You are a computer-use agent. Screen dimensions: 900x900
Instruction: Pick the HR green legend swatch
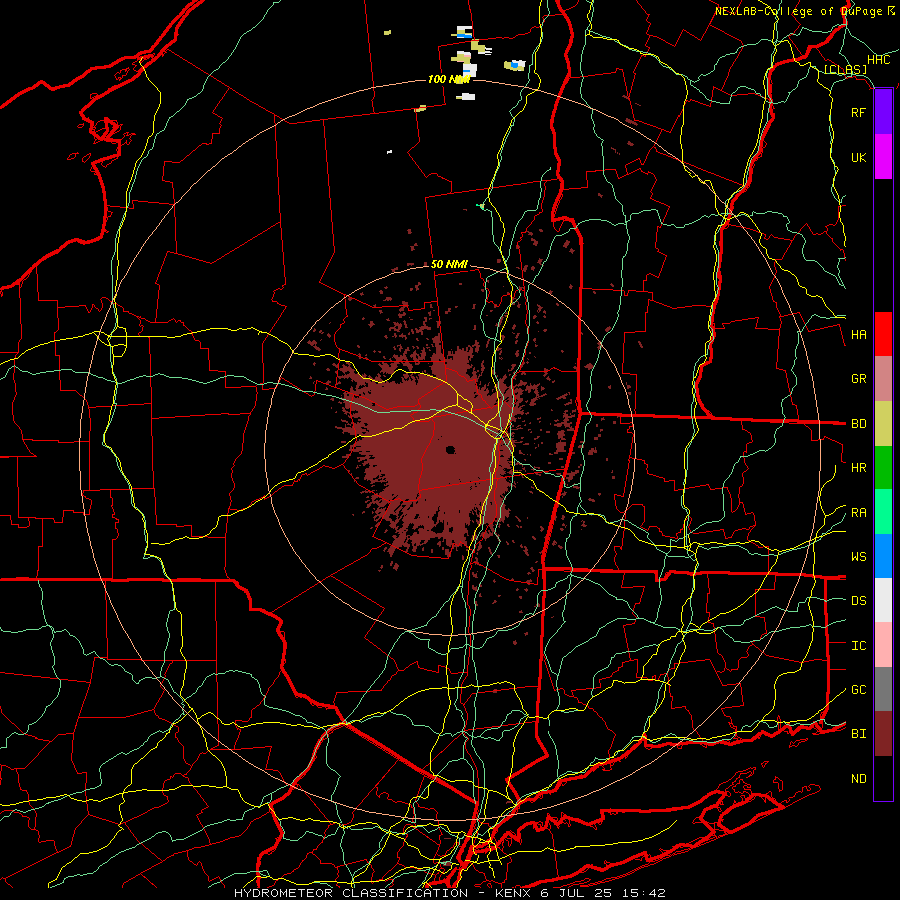[x=883, y=467]
